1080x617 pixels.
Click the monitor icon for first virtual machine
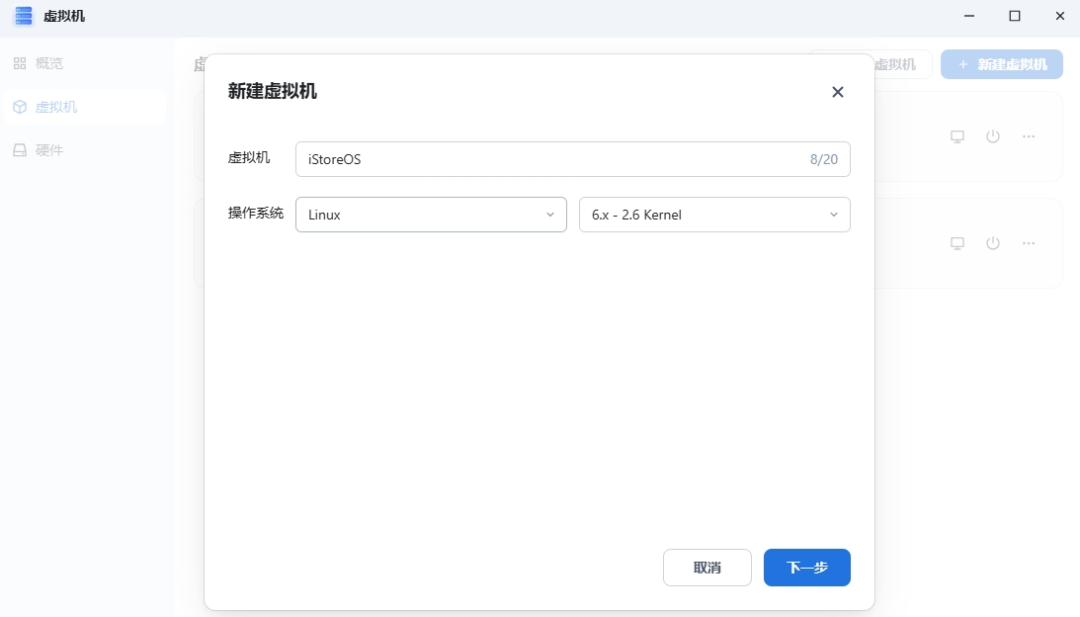click(957, 136)
